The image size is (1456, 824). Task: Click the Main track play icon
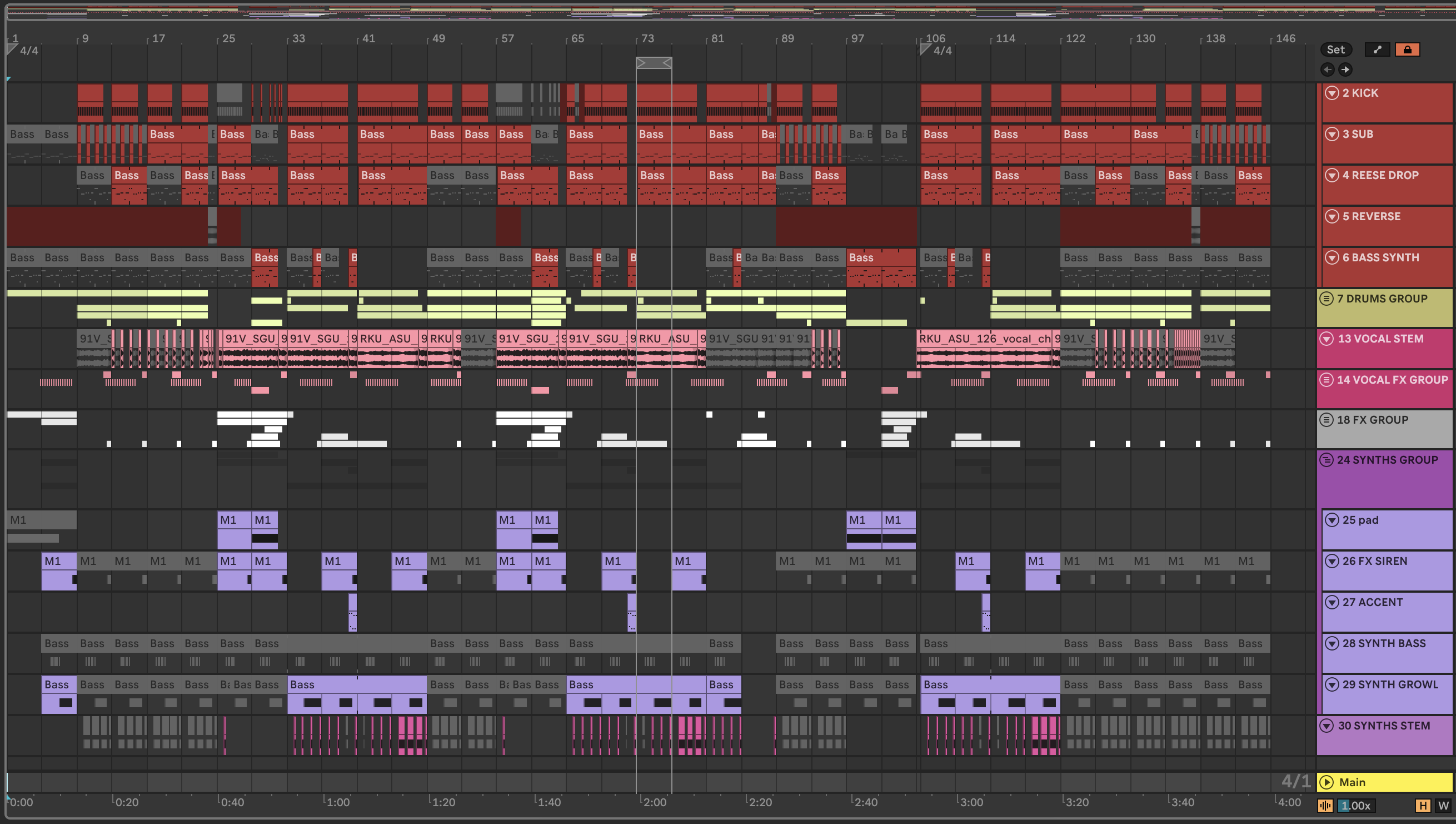pos(1327,782)
